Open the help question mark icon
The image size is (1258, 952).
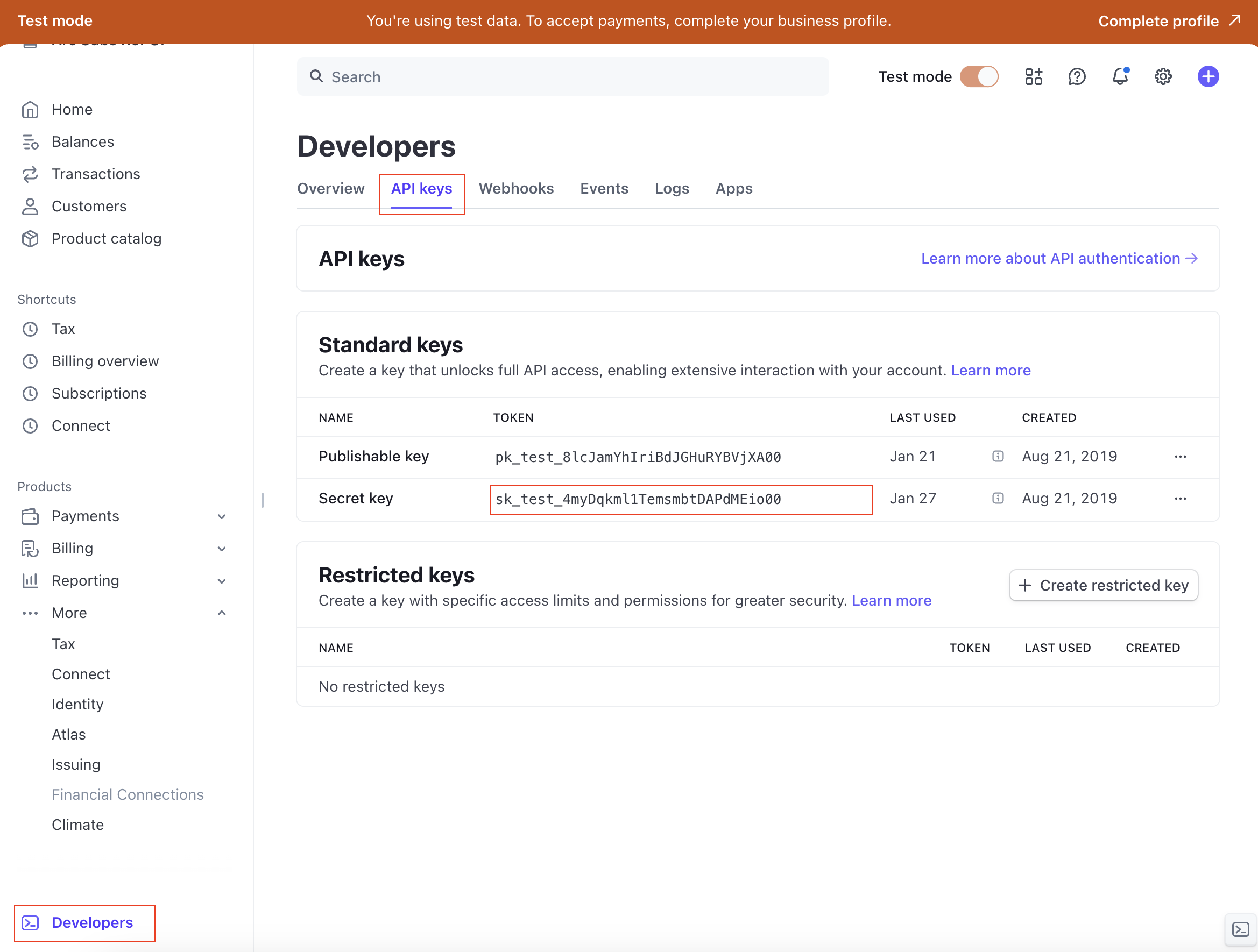point(1077,77)
